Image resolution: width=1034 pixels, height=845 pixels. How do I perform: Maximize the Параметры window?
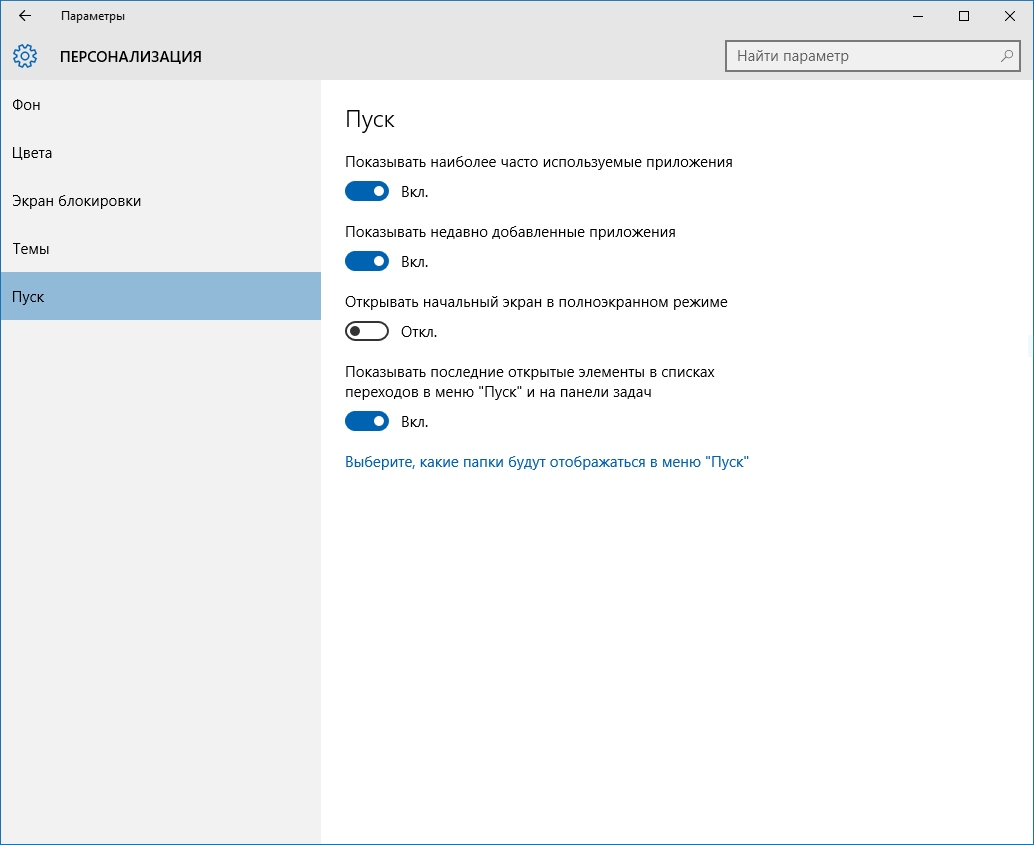pyautogui.click(x=964, y=16)
